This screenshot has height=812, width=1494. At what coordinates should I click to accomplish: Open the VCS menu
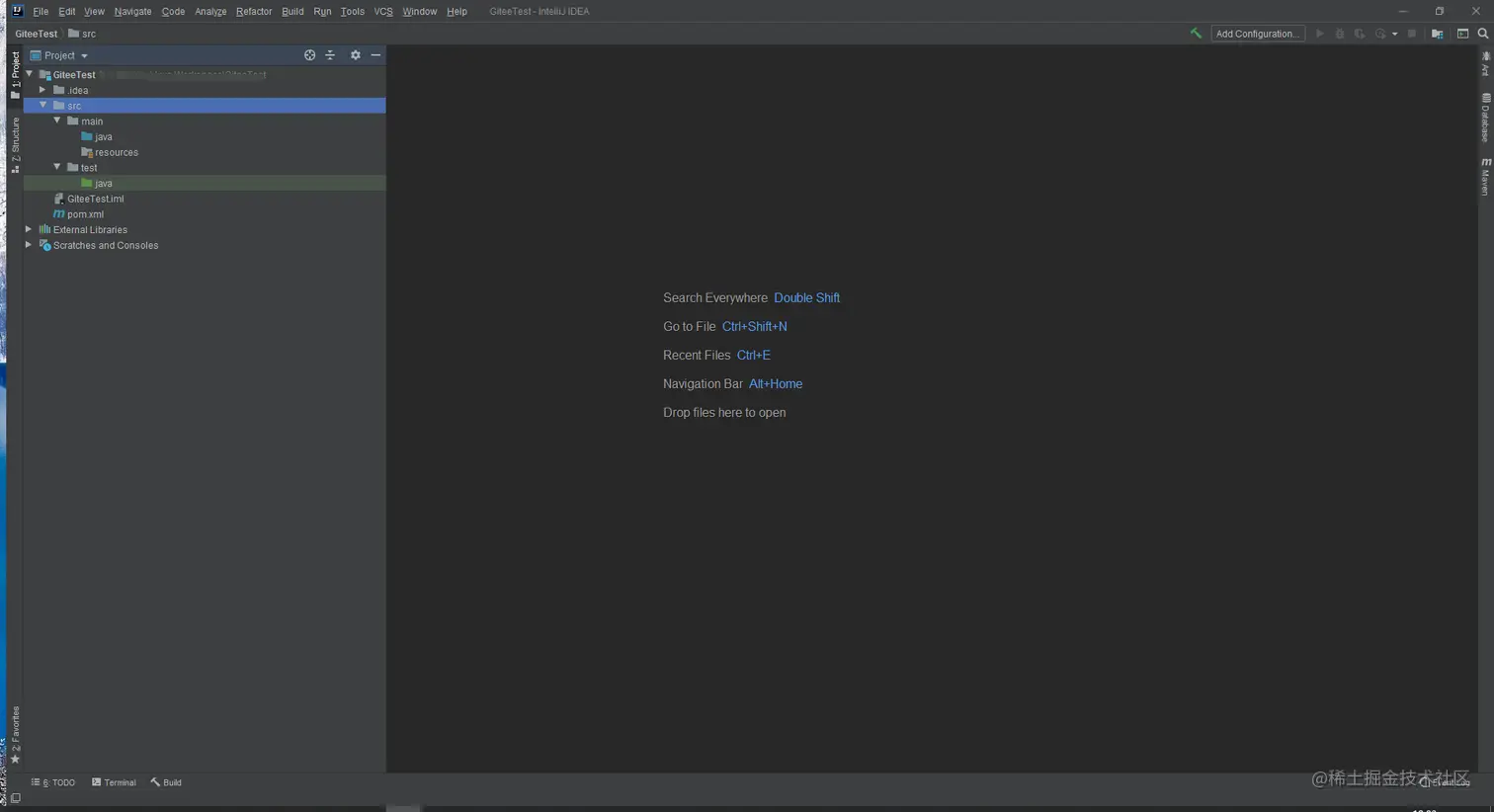click(x=383, y=12)
